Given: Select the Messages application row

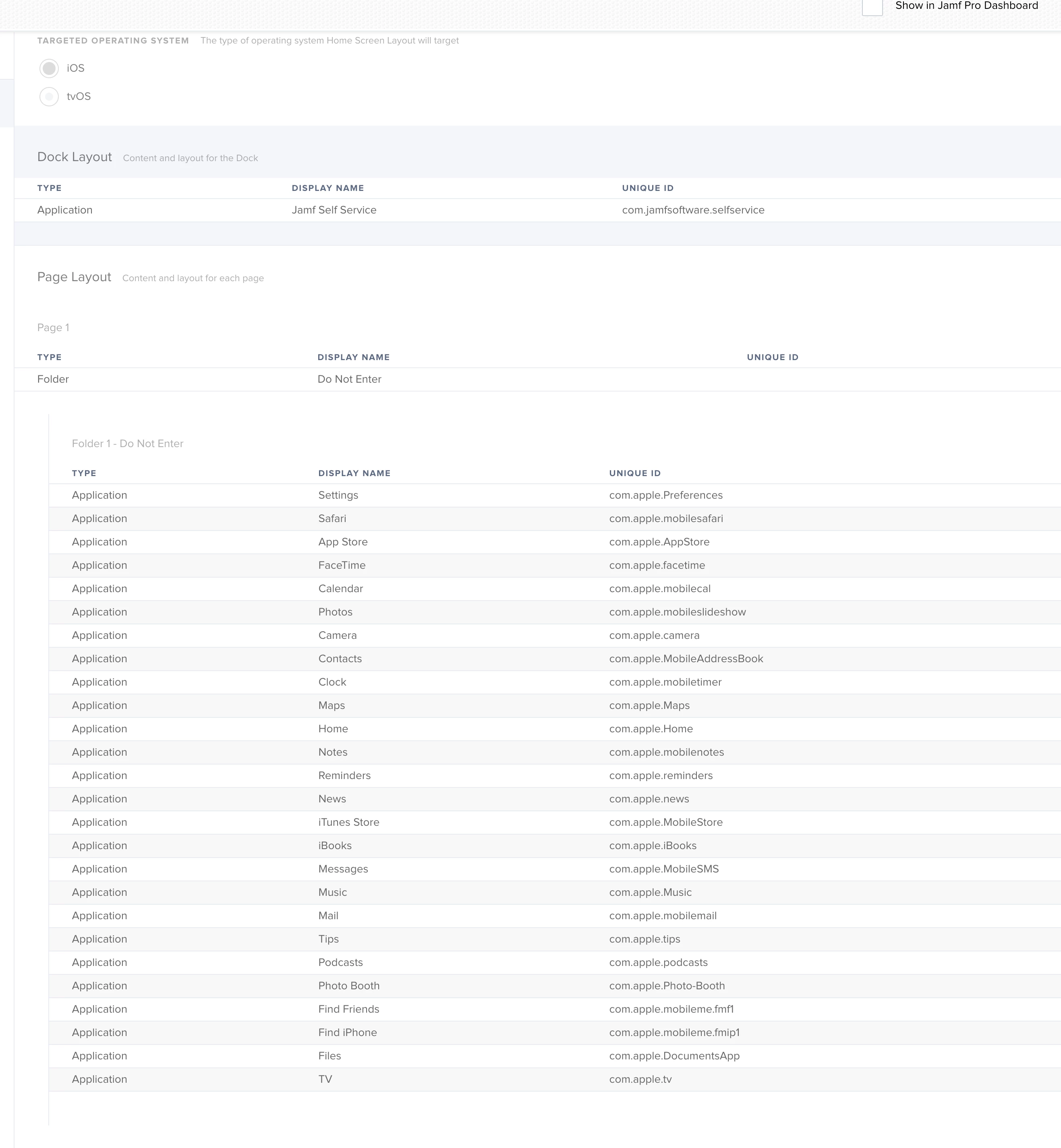Looking at the screenshot, I should coord(555,869).
